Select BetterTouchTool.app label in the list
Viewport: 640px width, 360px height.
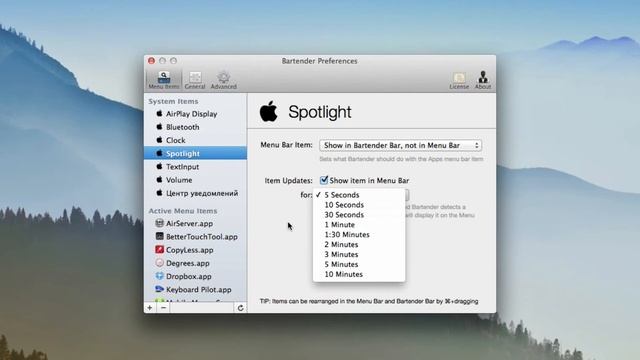click(x=202, y=237)
